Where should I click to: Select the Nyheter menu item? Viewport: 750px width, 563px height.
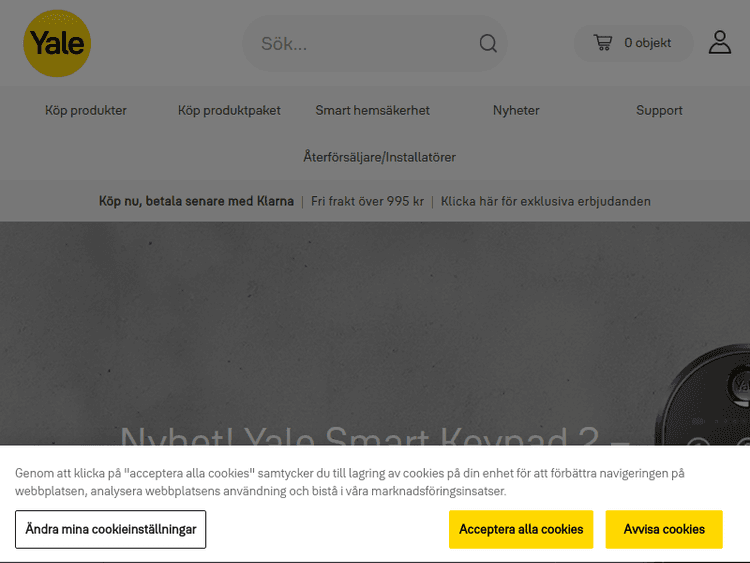pos(516,111)
